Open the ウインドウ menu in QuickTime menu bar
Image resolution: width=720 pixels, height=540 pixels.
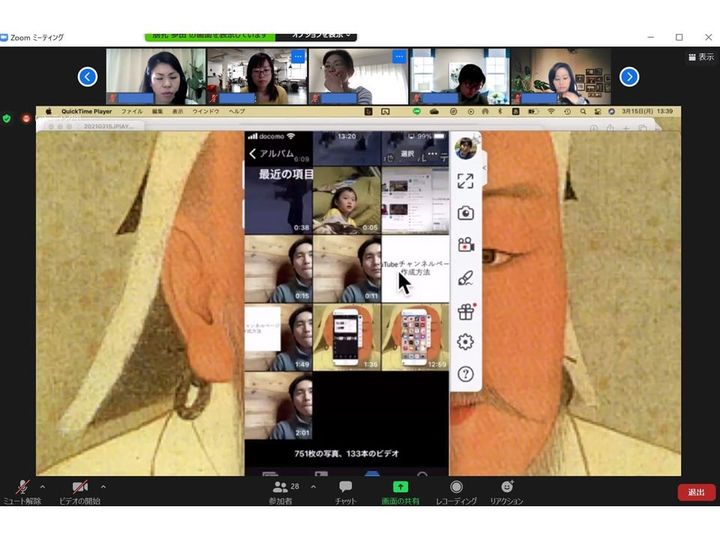coord(206,111)
